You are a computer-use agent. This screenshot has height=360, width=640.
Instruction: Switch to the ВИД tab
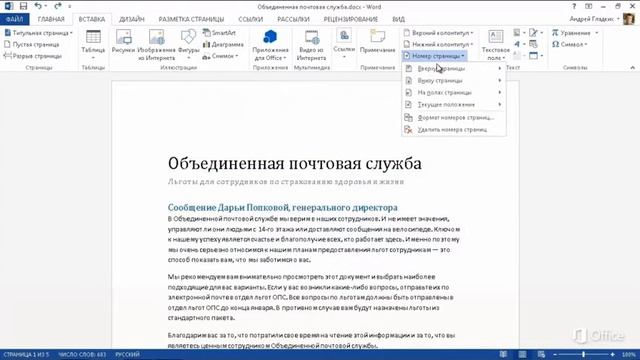[x=398, y=19]
